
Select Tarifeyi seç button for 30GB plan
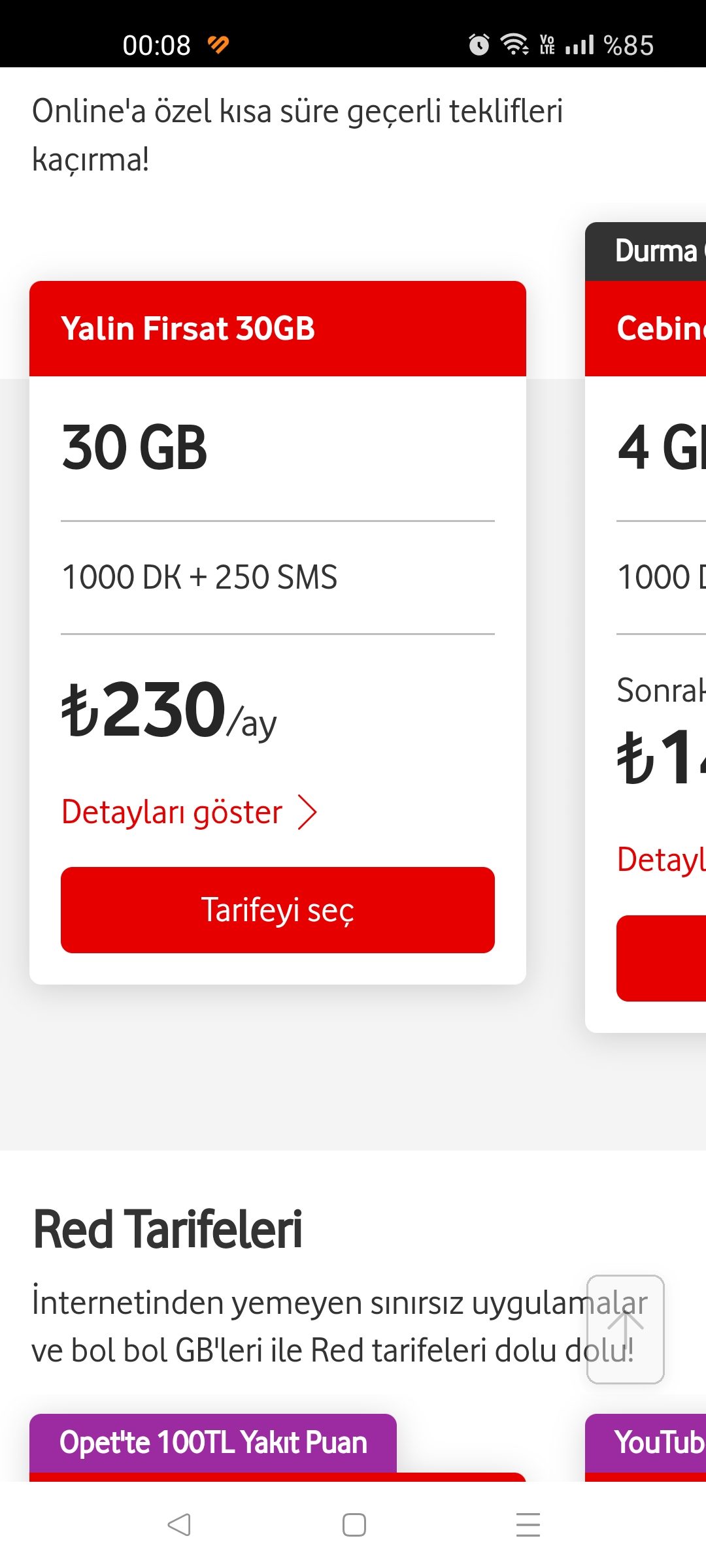(278, 910)
